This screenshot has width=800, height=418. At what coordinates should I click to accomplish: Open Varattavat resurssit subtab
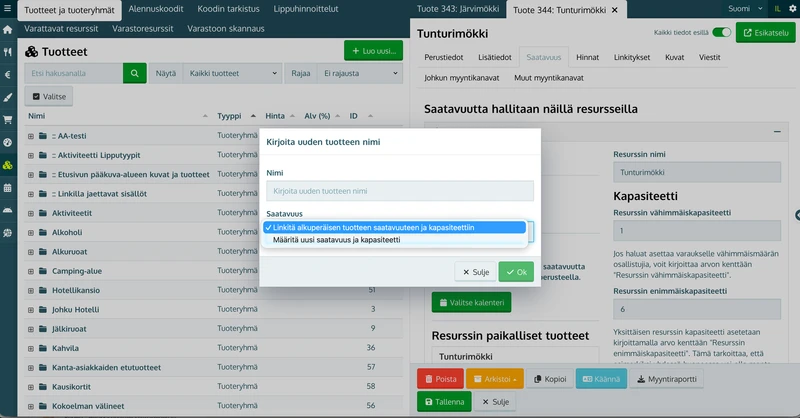point(61,29)
